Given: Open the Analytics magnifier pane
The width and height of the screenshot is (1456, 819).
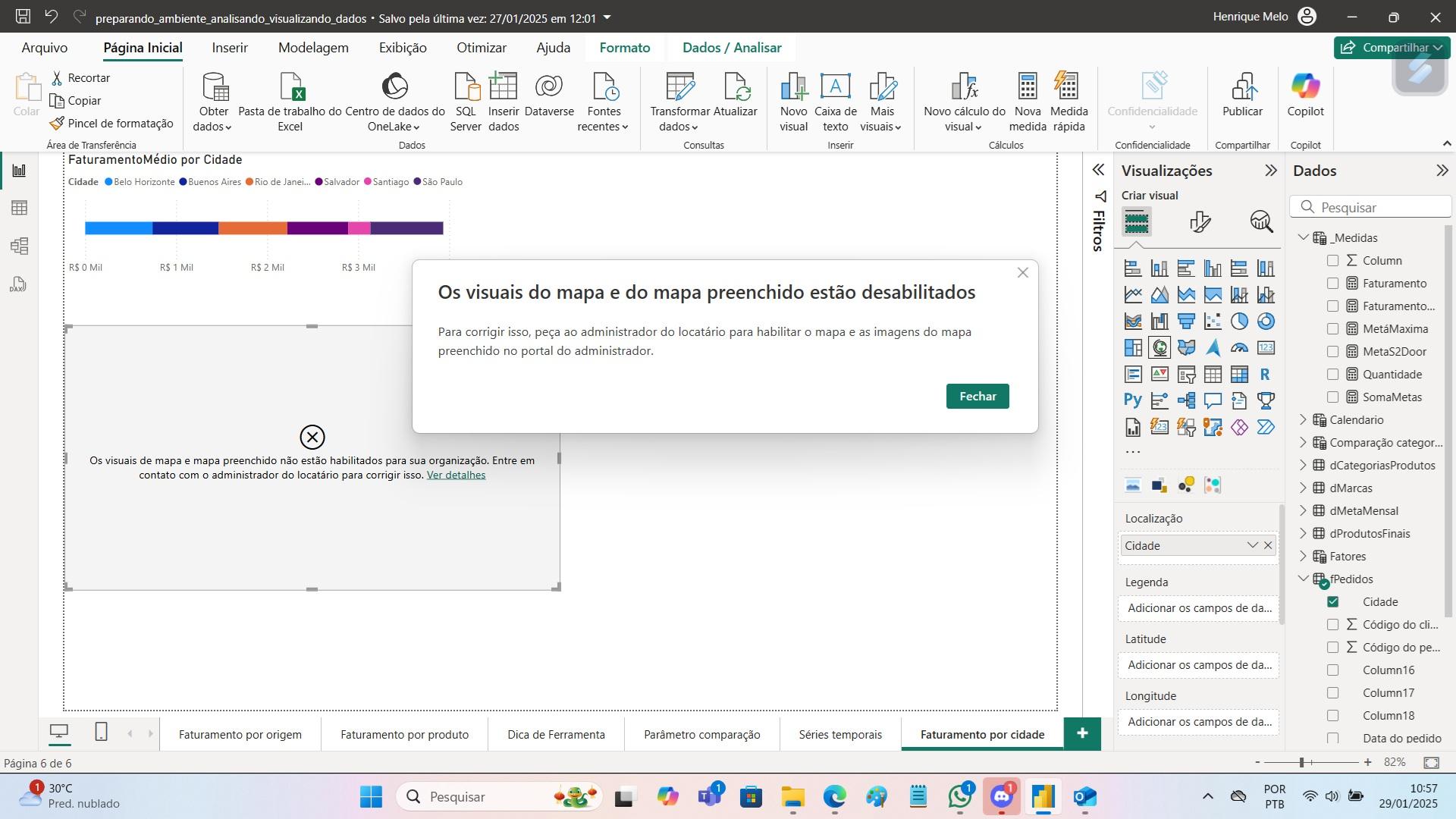Looking at the screenshot, I should 1261,221.
